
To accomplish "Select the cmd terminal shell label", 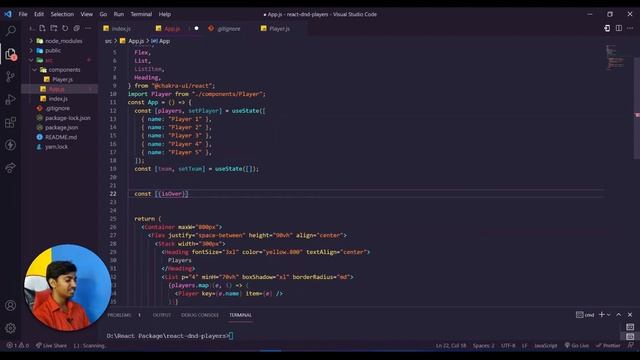I will click(x=585, y=315).
